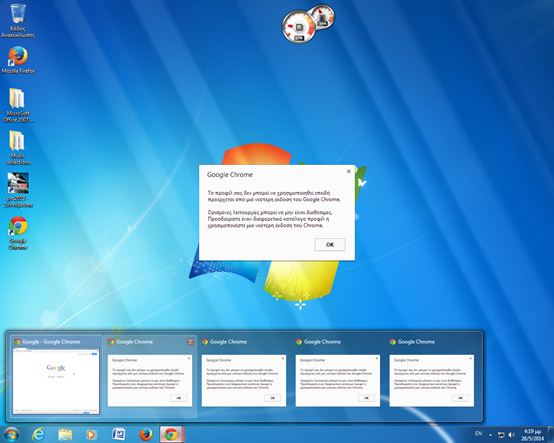This screenshot has height=443, width=554.
Task: Open the EN input language indicator
Action: (x=478, y=433)
